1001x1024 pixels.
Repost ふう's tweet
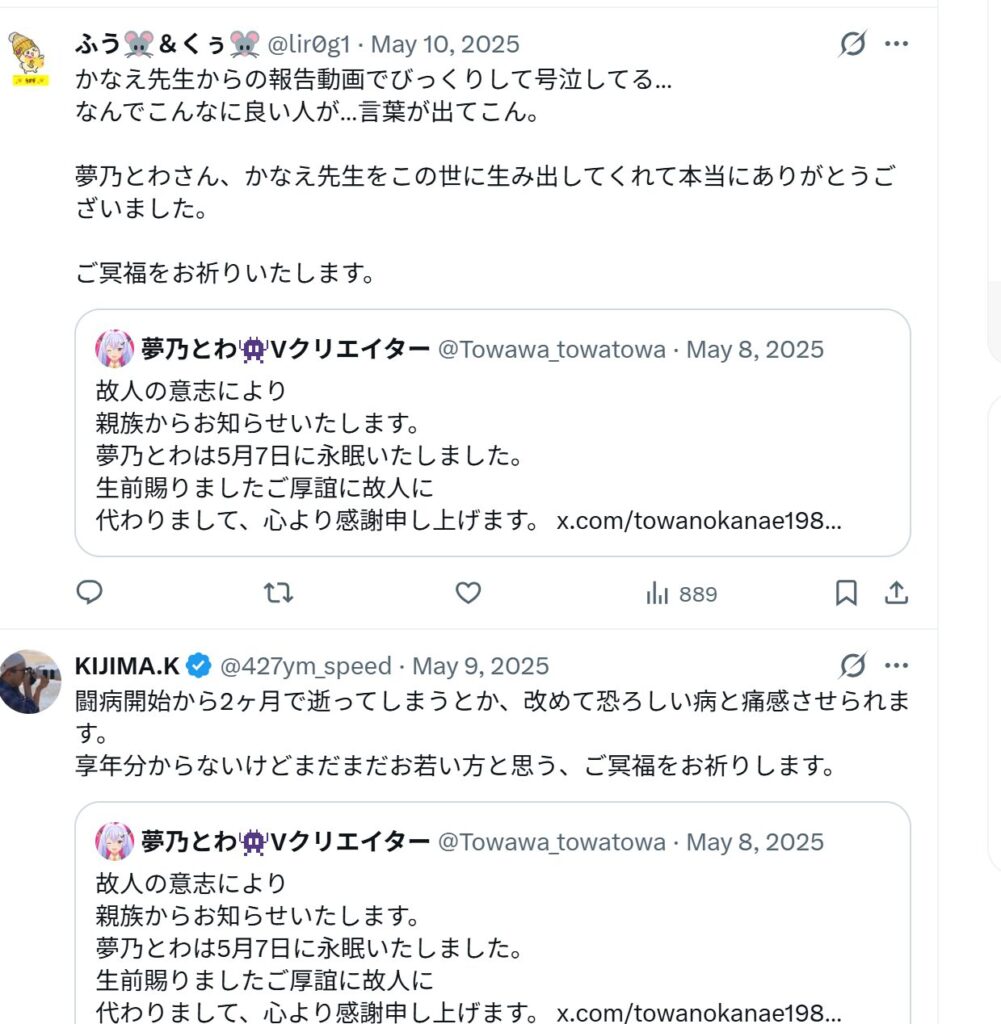coord(278,593)
